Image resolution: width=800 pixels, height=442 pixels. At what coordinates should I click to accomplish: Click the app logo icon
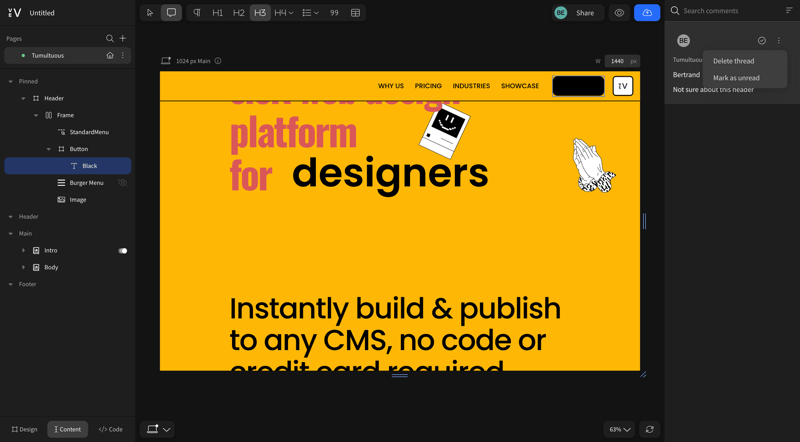[x=14, y=13]
